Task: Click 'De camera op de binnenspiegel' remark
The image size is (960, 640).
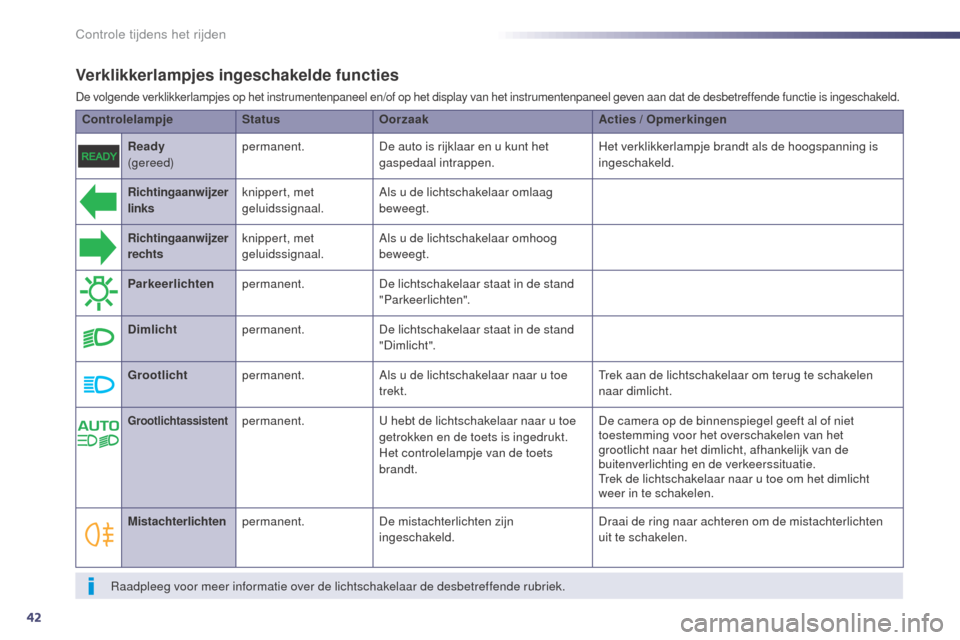Action: [x=733, y=457]
